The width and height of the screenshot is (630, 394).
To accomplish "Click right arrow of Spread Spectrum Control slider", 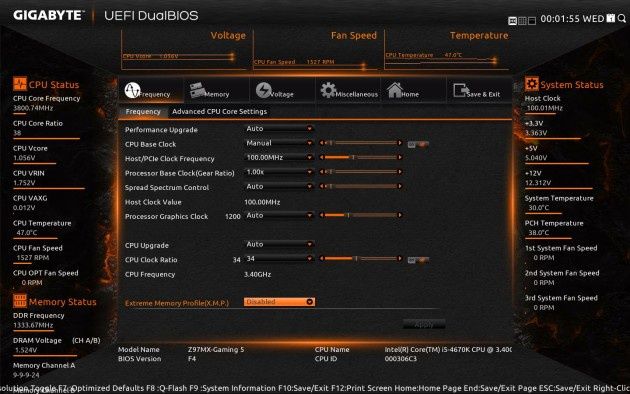I will point(399,186).
